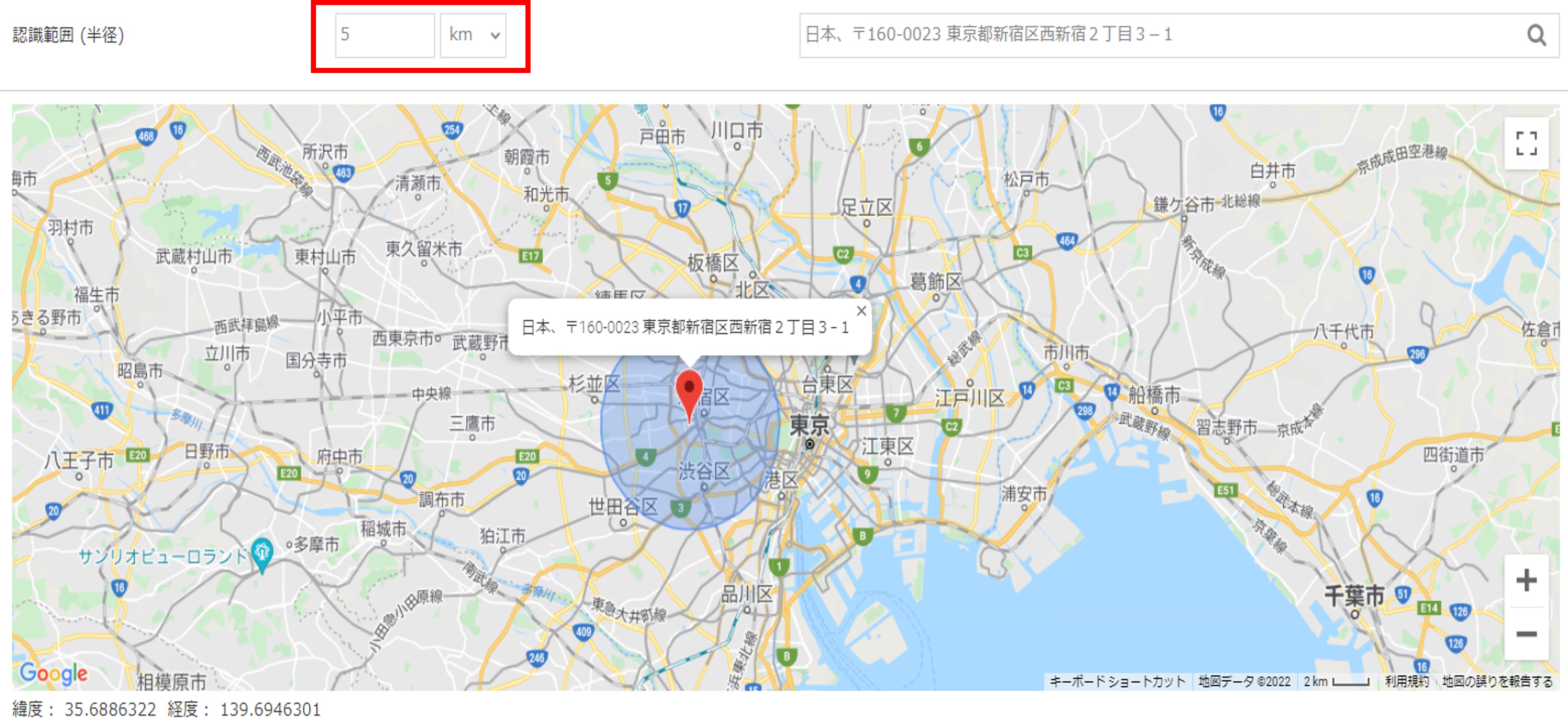Click the 日野市 label on the map
Viewport: 1568px width, 724px height.
pyautogui.click(x=207, y=451)
